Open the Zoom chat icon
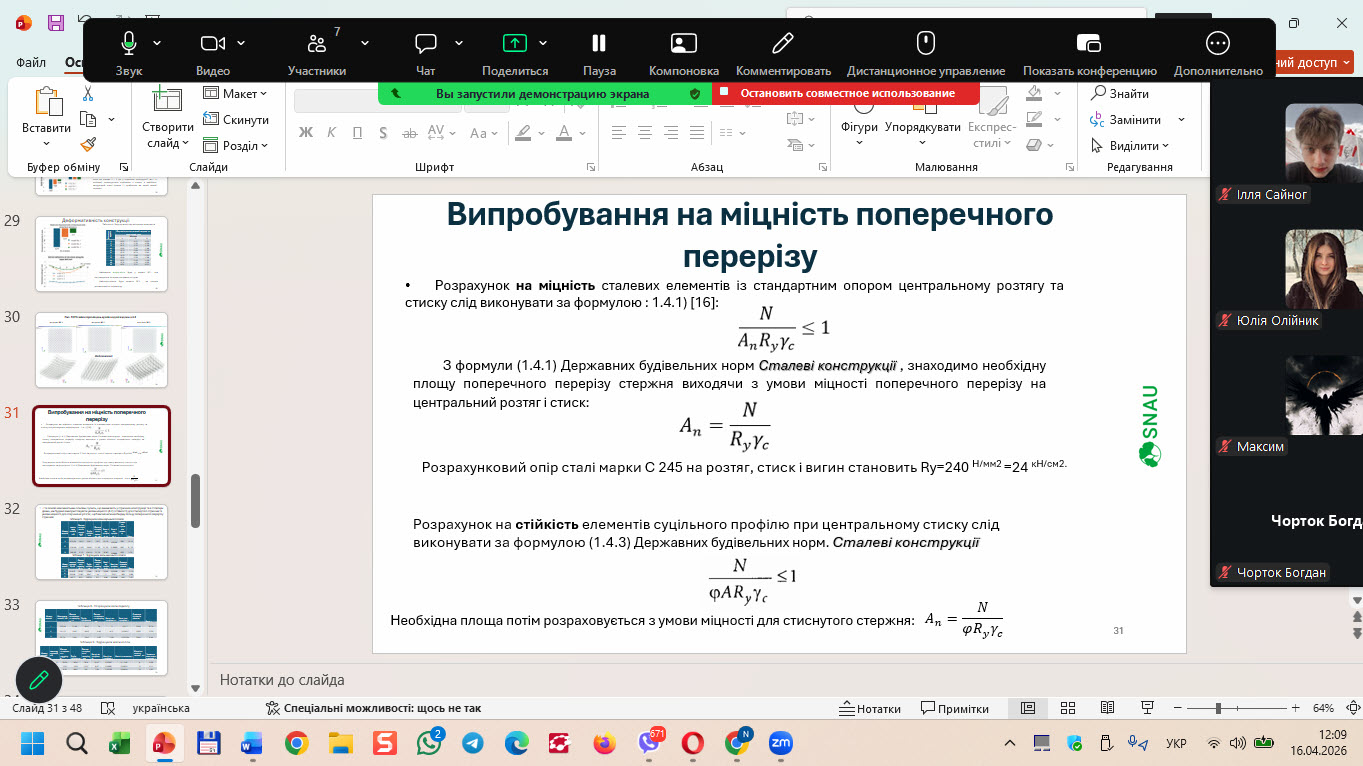This screenshot has width=1363, height=766. [x=426, y=44]
